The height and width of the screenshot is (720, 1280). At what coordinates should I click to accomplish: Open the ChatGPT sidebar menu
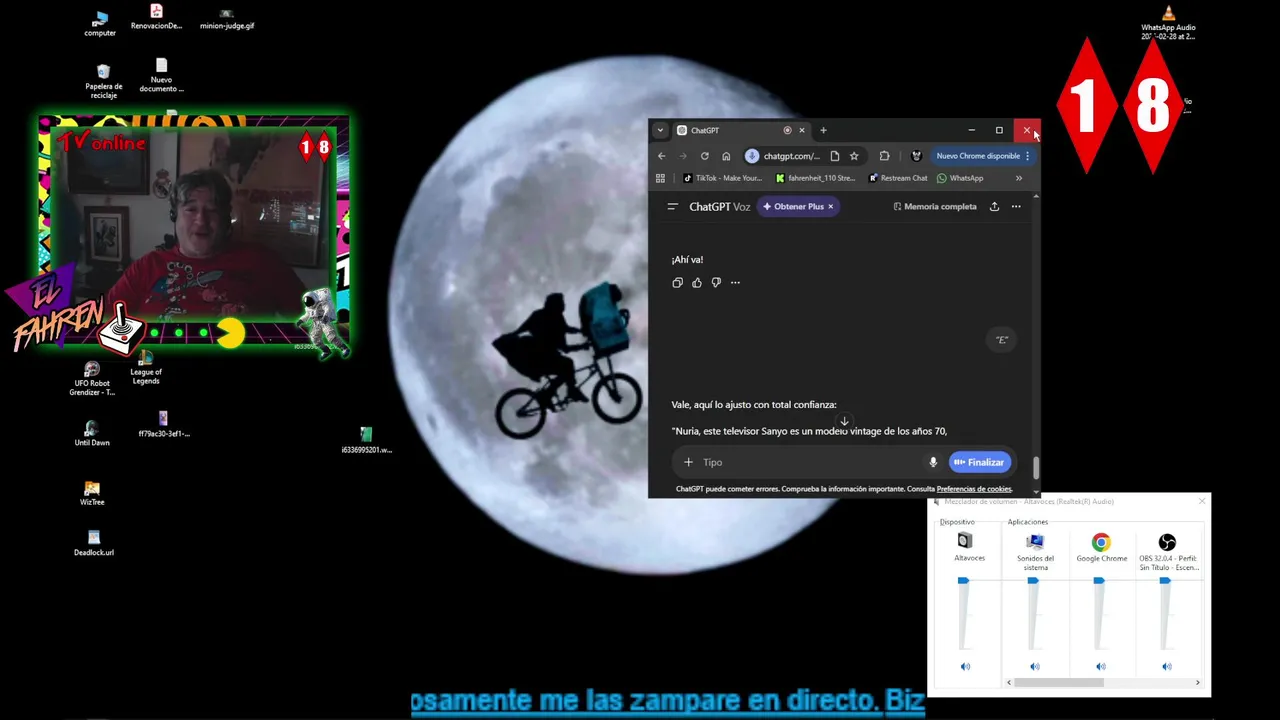[x=672, y=207]
